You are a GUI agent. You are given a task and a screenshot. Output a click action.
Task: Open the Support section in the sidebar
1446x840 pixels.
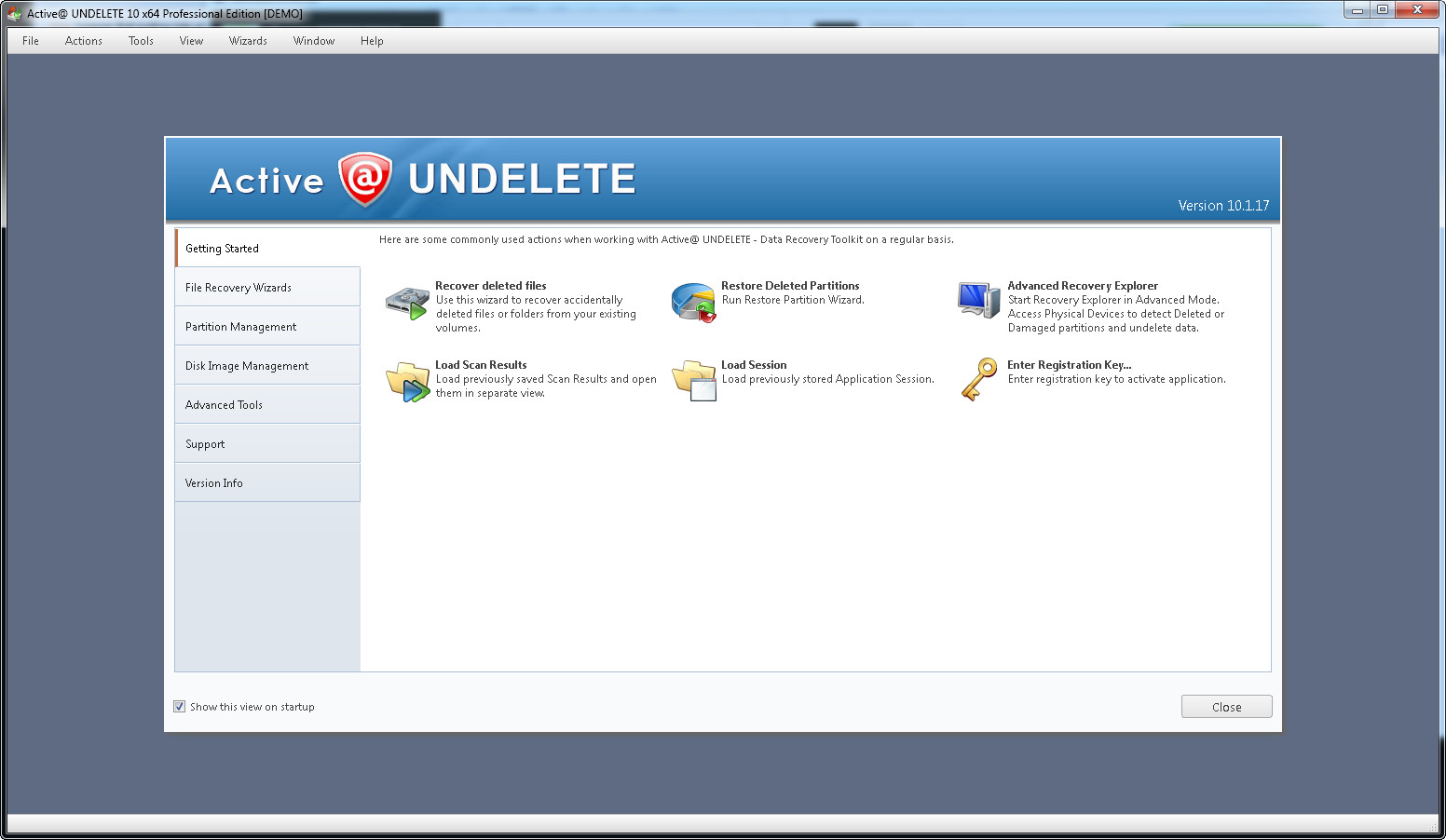(x=205, y=443)
